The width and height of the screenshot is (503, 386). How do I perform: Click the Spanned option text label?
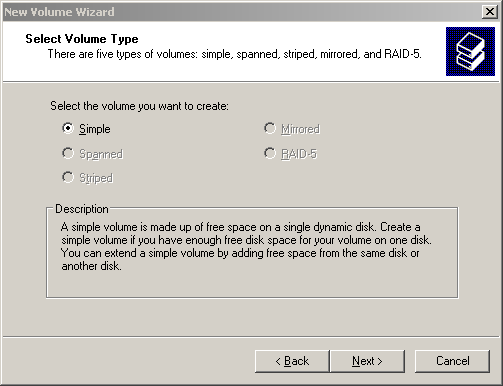[101, 154]
